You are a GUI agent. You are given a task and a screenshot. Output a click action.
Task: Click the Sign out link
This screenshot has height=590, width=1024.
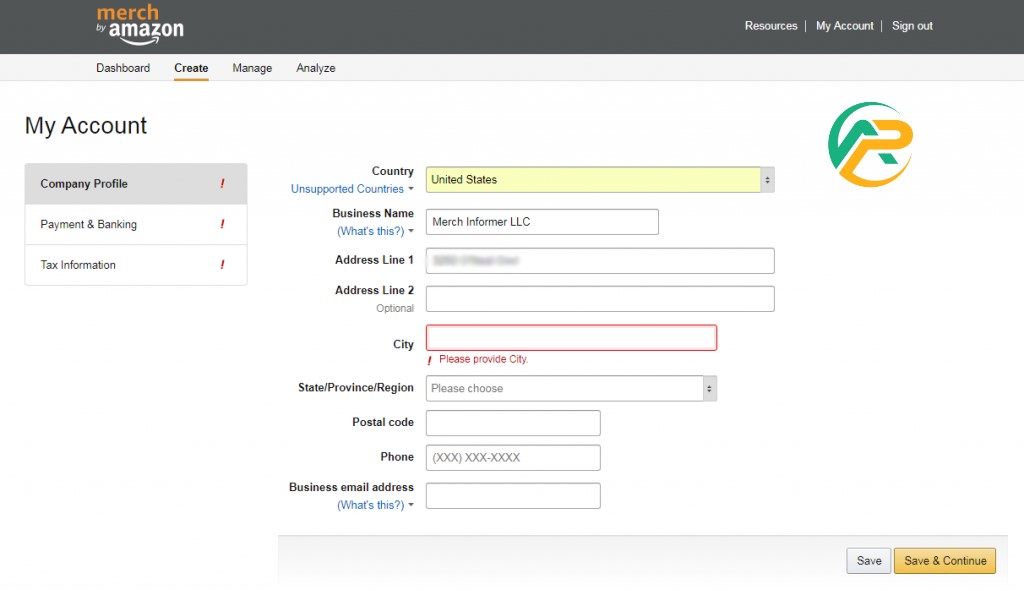tap(912, 26)
